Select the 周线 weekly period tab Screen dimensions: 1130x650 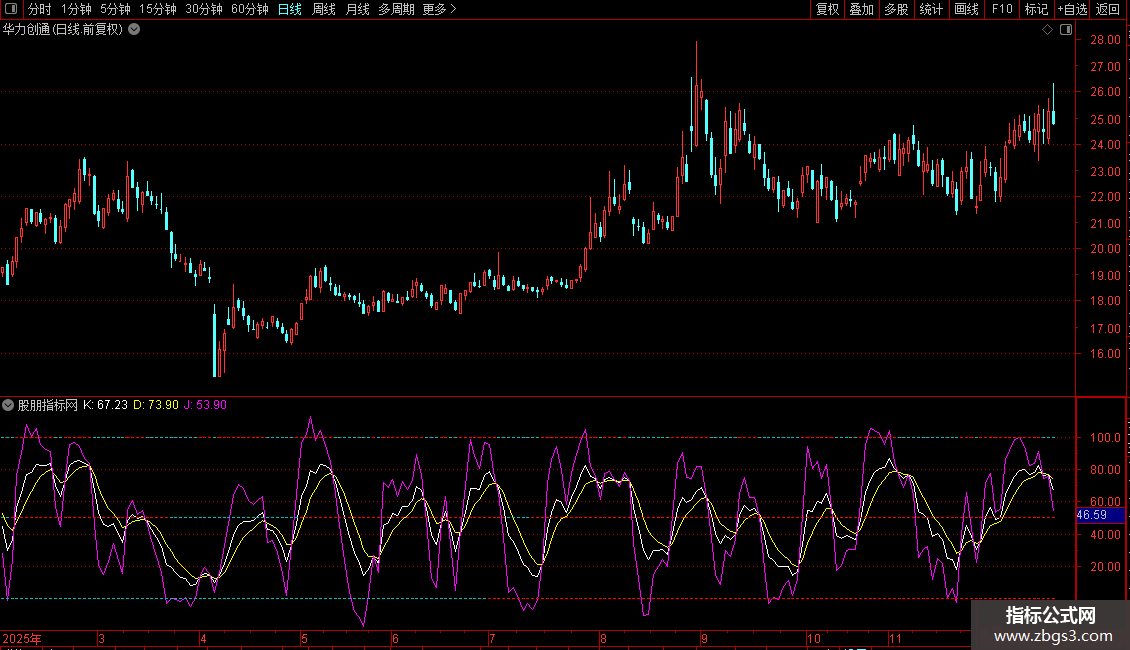coord(323,10)
